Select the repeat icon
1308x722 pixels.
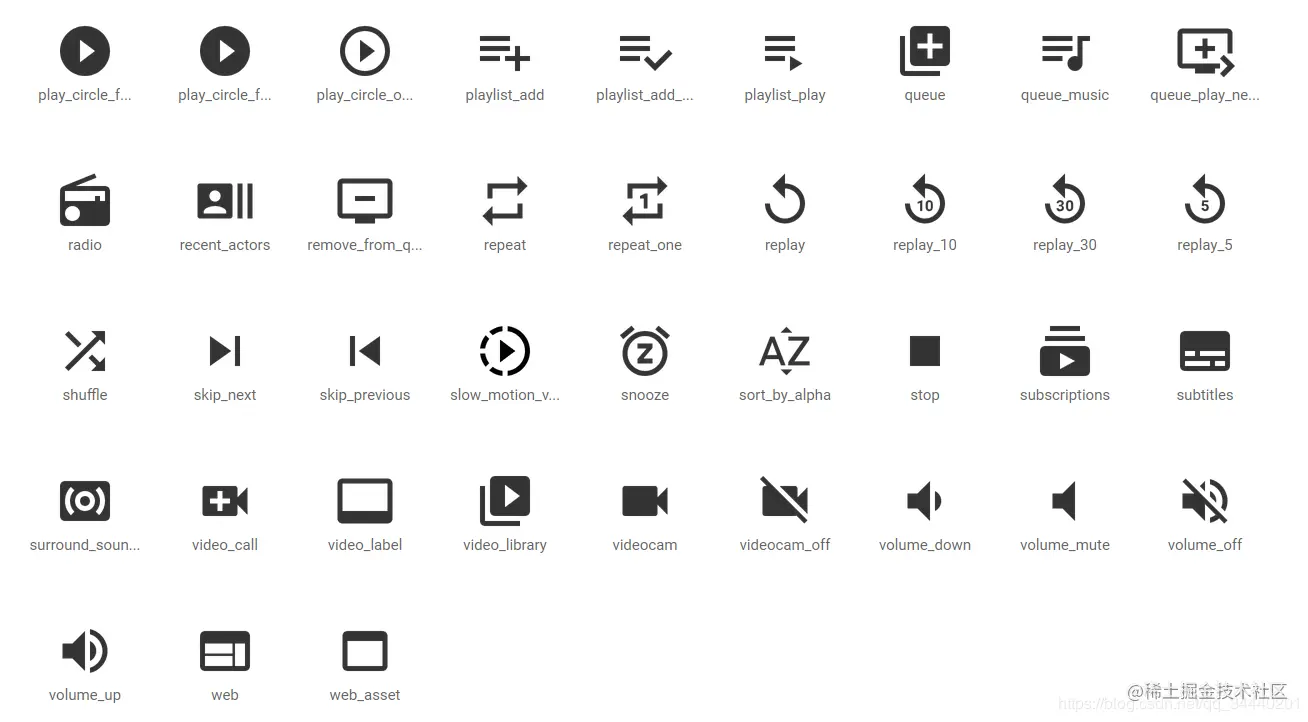point(505,201)
